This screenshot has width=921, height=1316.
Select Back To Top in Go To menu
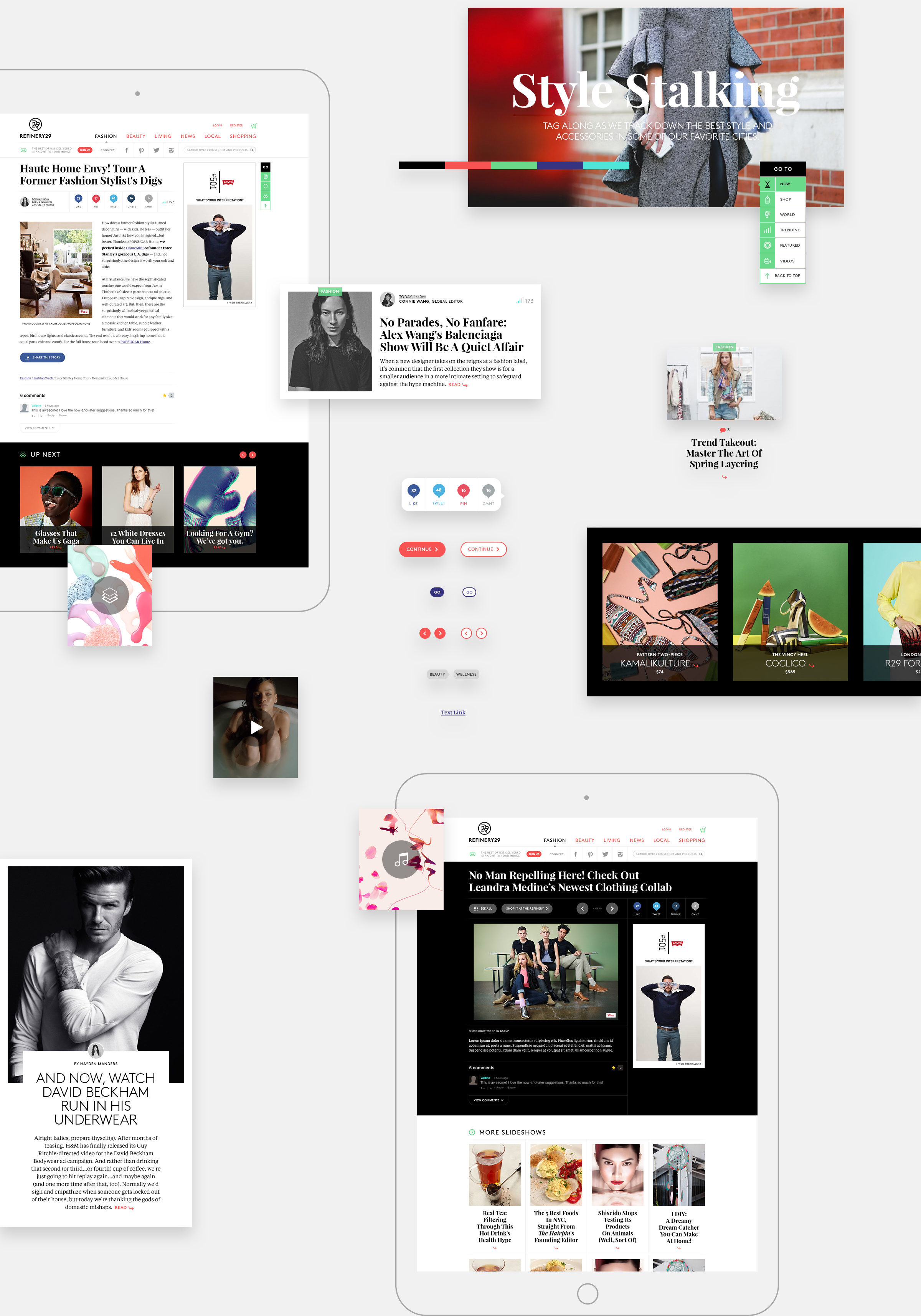[787, 276]
